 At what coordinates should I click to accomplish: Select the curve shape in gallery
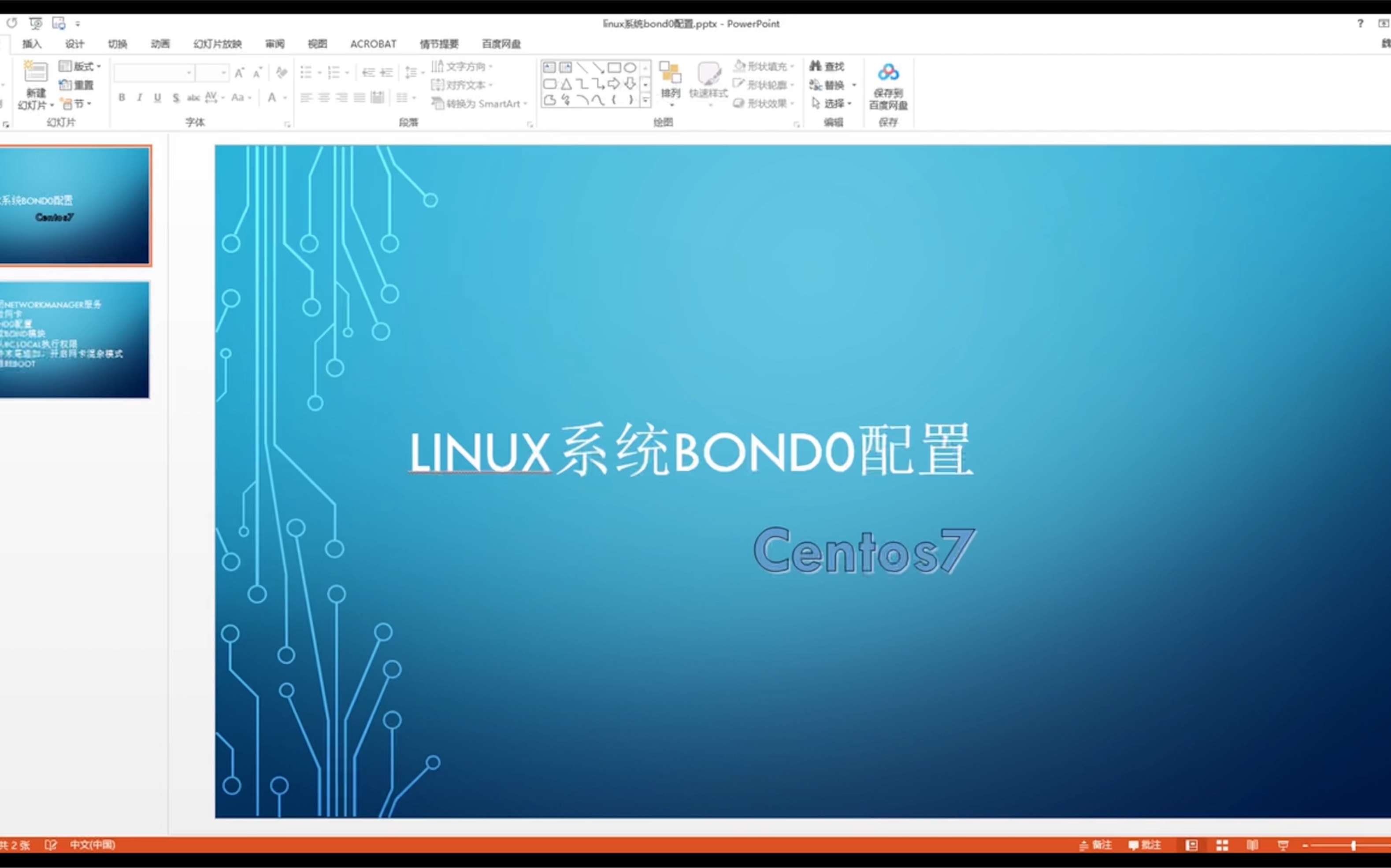point(598,100)
